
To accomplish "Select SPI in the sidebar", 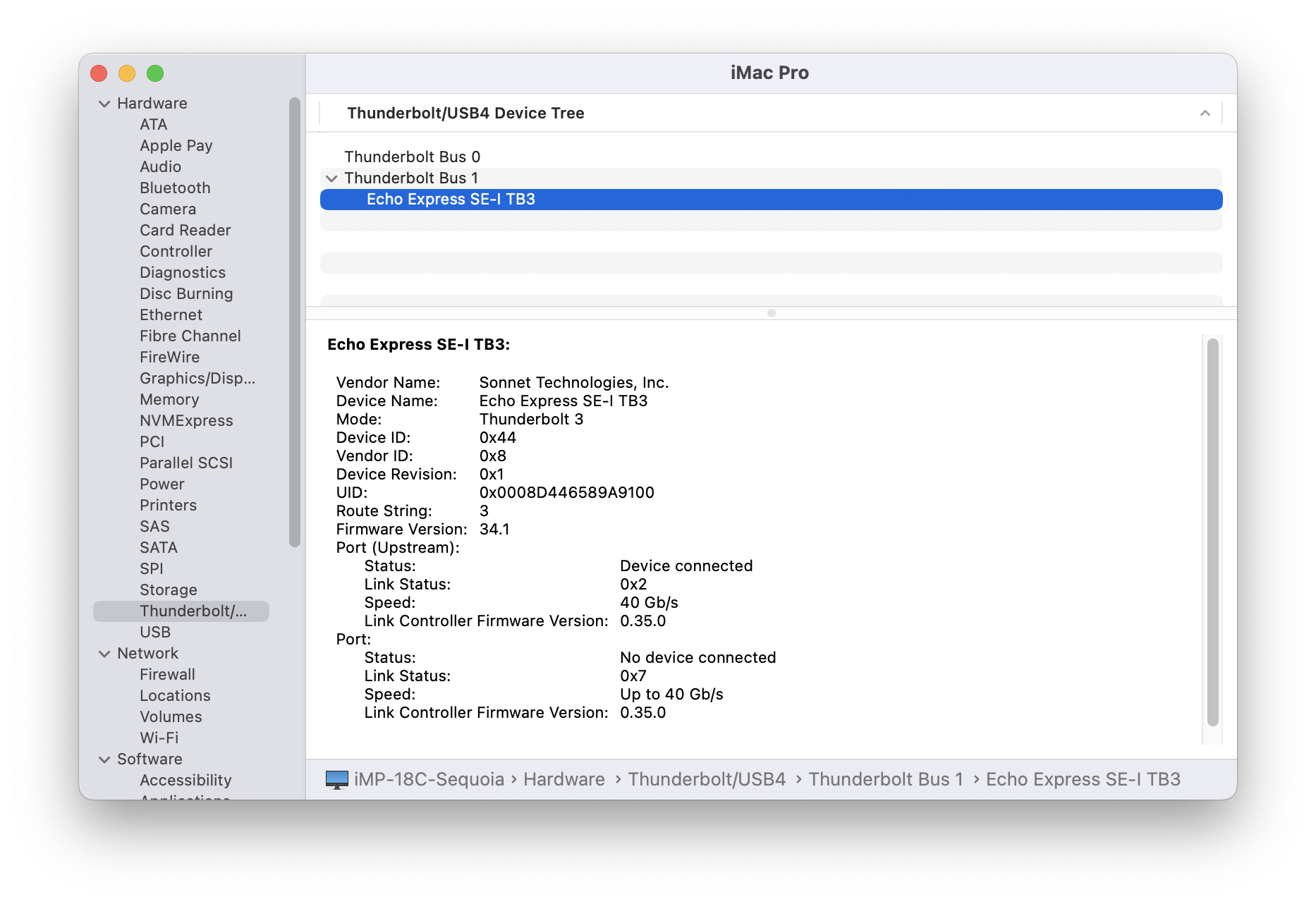I will (151, 569).
